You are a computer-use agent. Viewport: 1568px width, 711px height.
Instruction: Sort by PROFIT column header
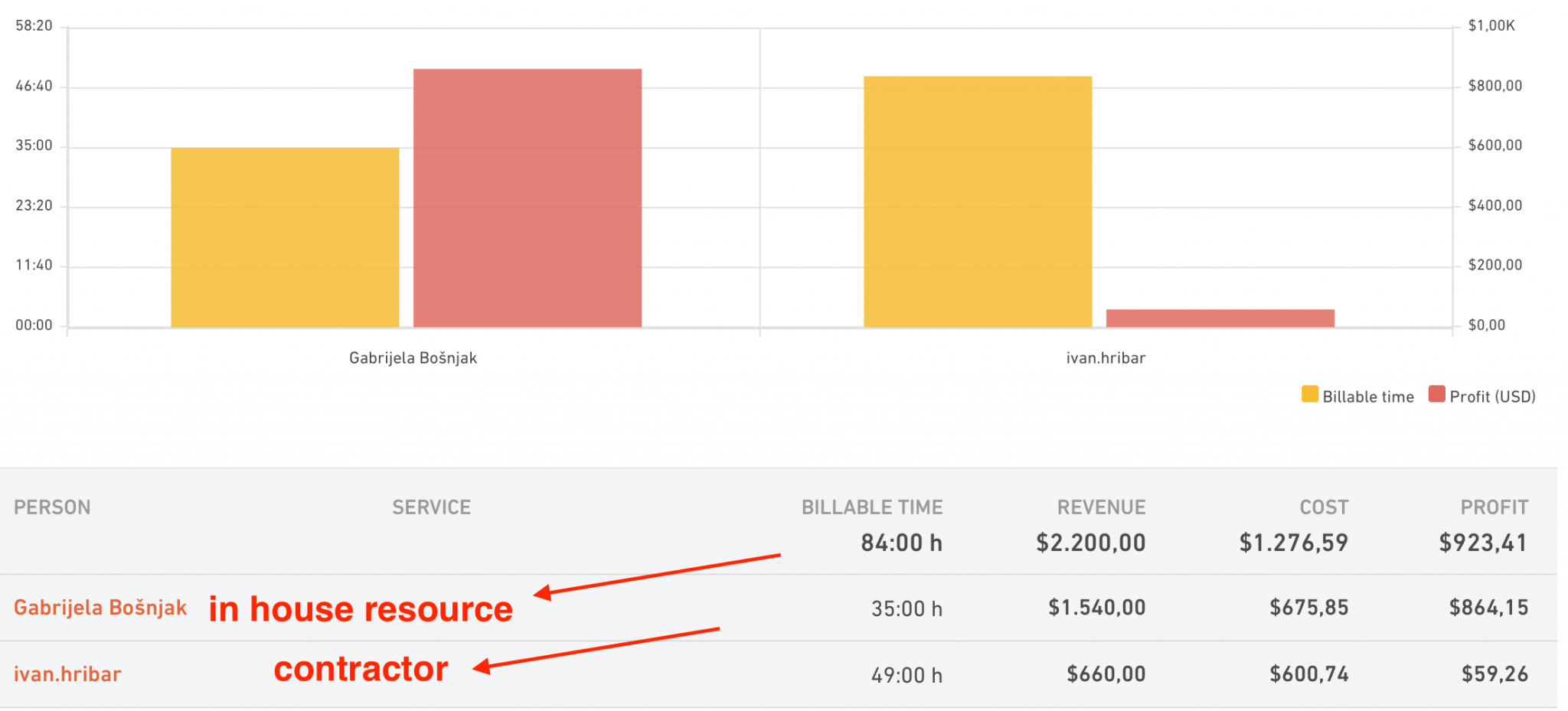coord(1494,507)
